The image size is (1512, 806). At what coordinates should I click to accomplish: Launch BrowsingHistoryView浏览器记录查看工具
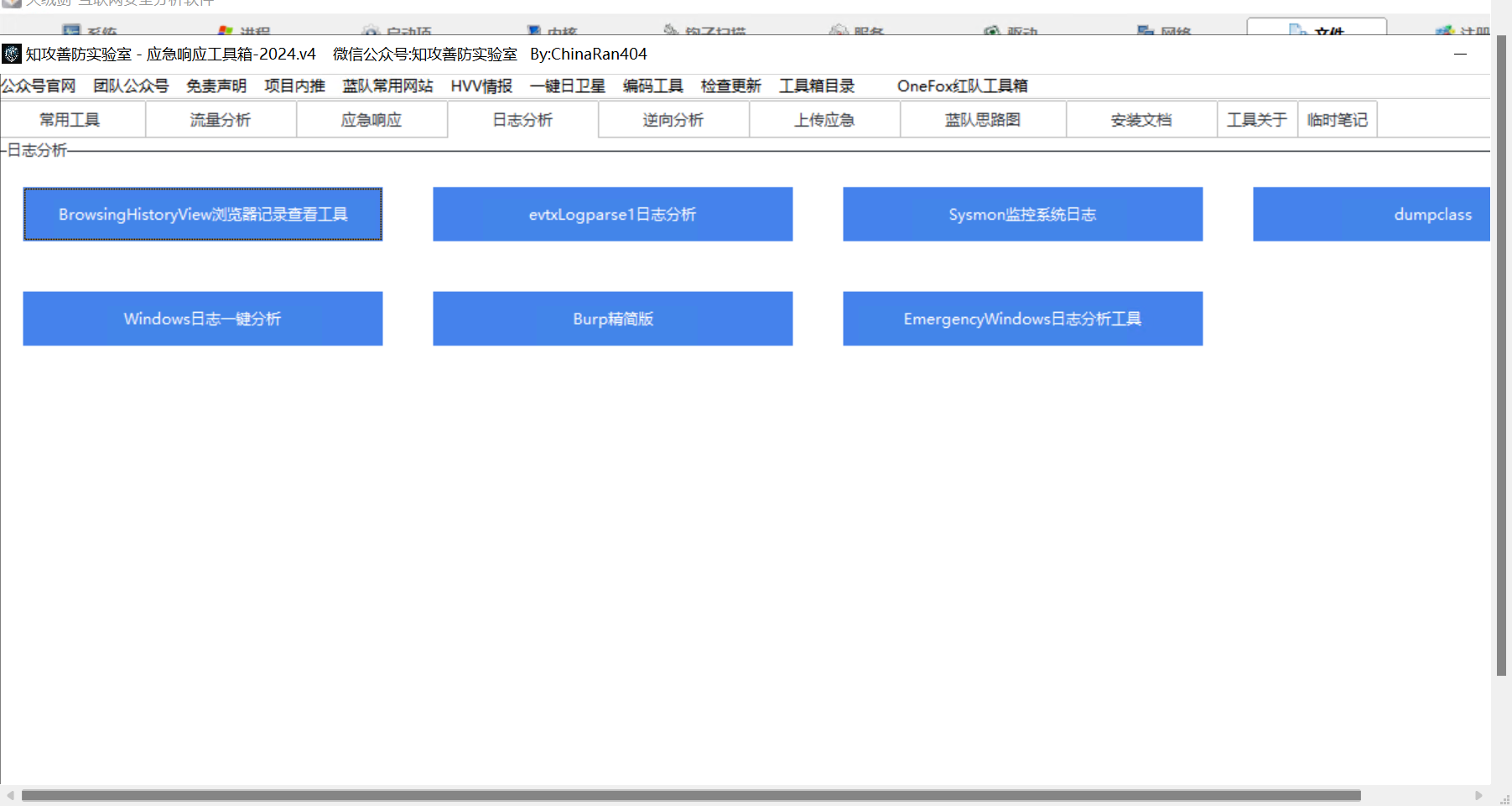point(203,214)
